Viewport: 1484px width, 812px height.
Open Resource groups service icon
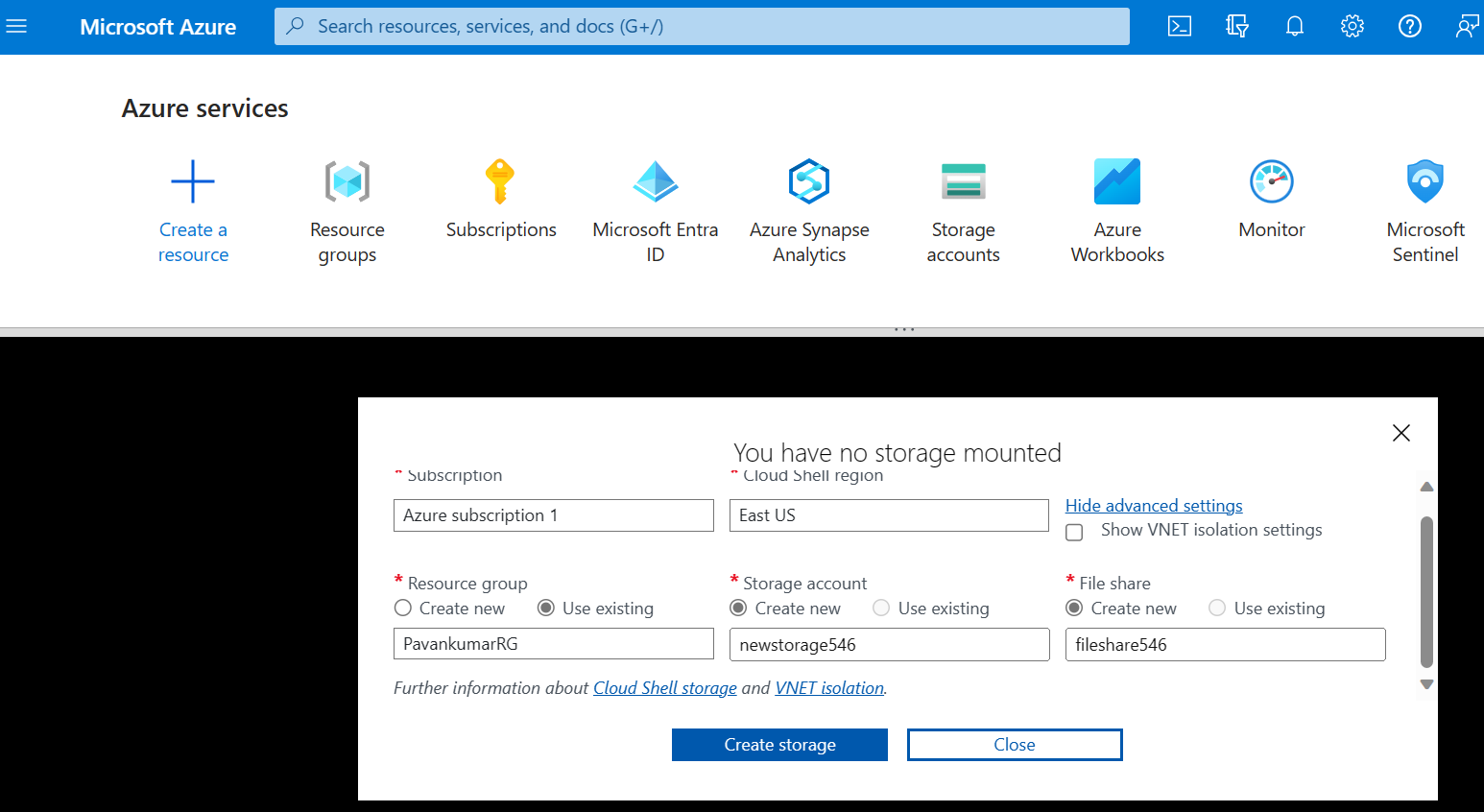point(347,181)
